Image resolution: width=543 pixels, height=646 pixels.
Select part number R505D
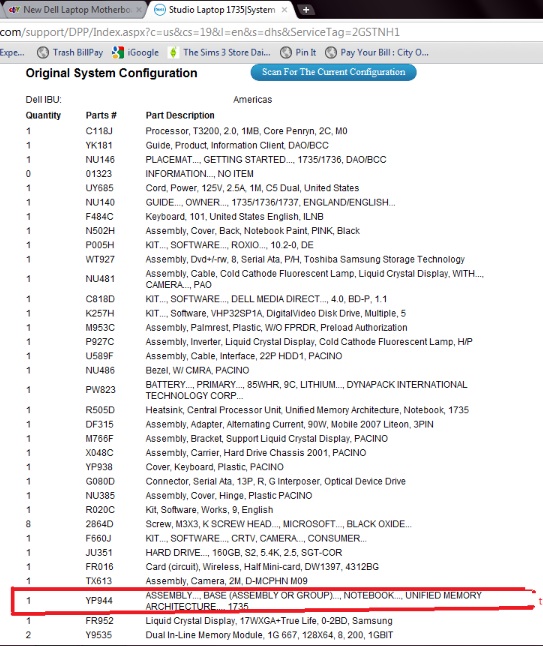pyautogui.click(x=100, y=410)
